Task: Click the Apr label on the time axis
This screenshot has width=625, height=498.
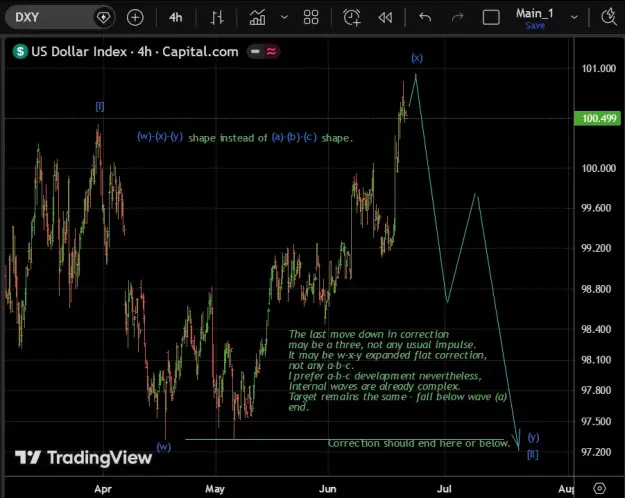Action: (103, 489)
